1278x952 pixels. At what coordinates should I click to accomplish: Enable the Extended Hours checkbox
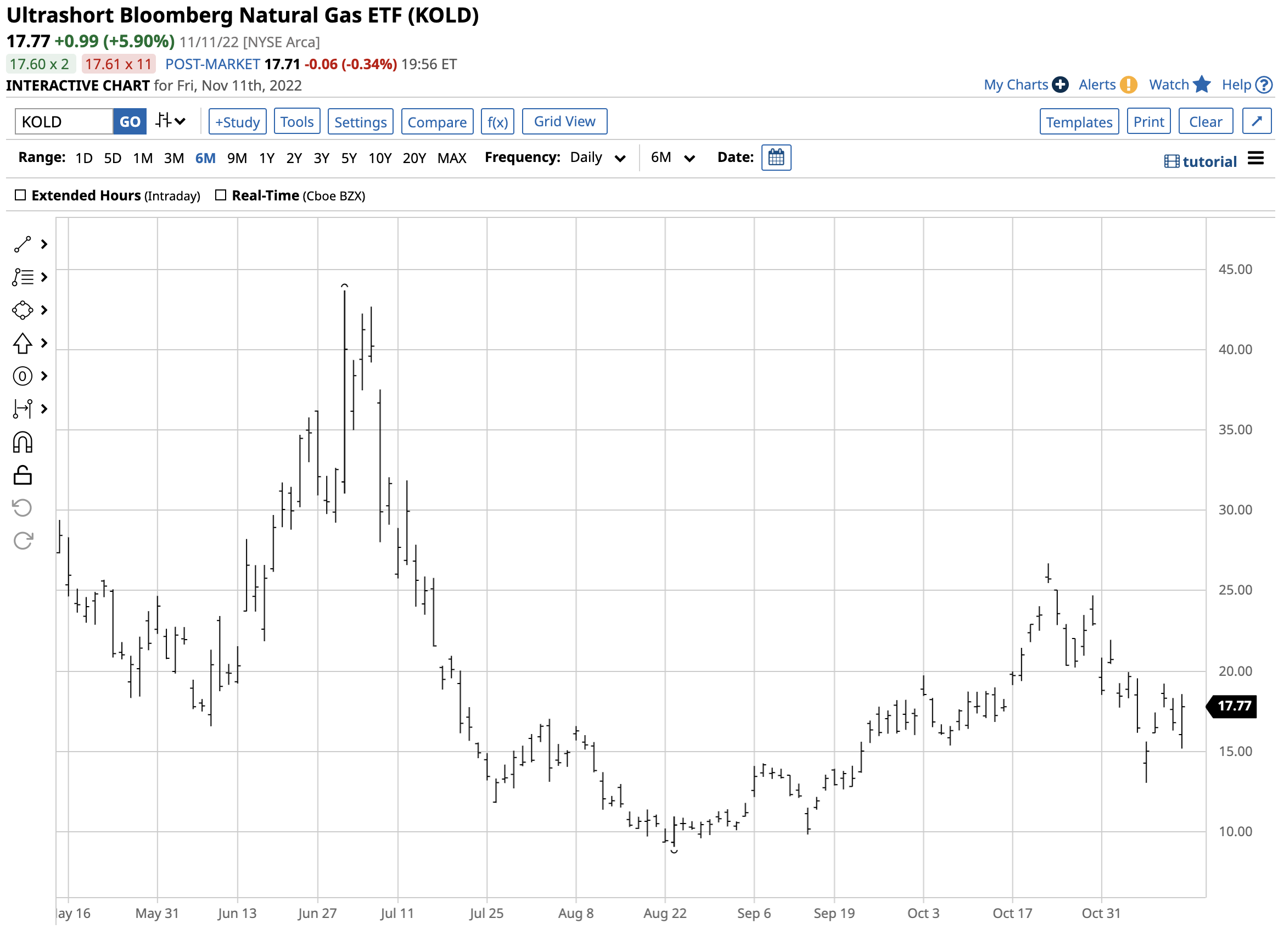(21, 195)
